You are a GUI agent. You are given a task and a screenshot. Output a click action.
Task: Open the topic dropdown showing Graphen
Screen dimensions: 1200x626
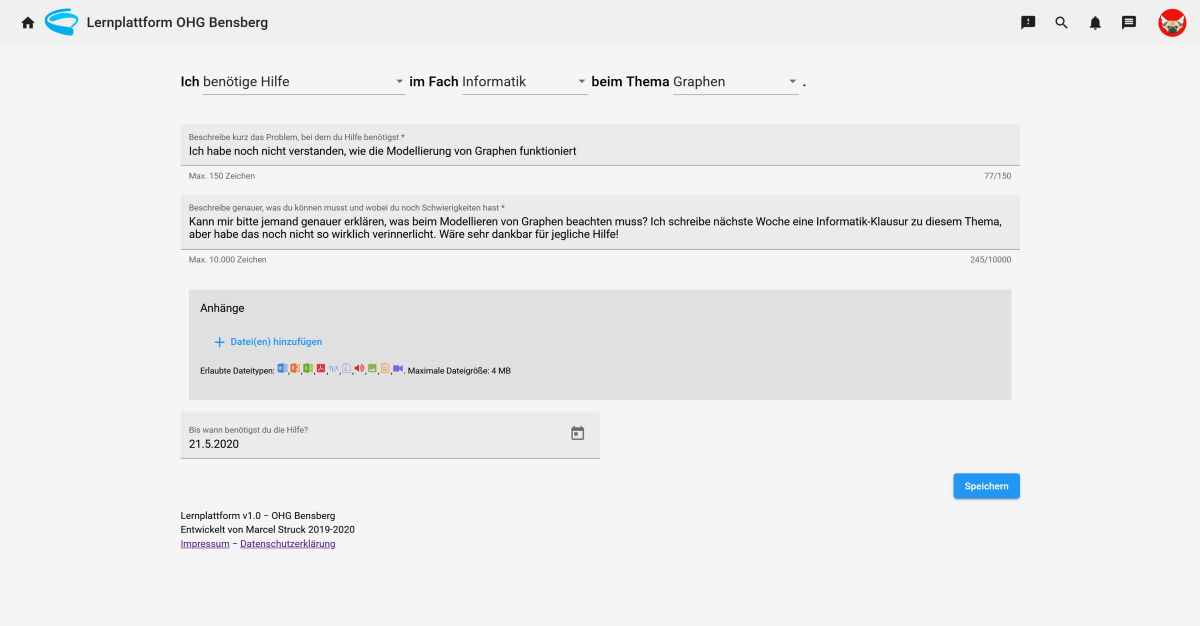(x=736, y=82)
